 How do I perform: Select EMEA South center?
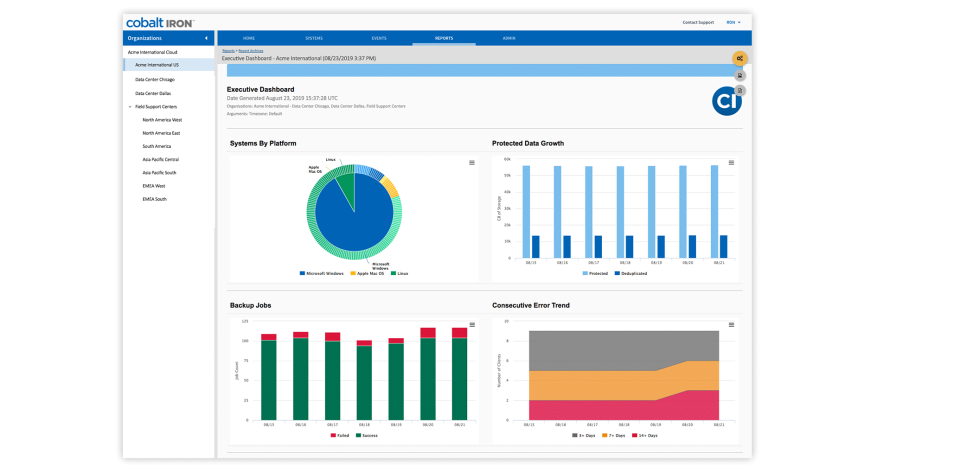click(154, 199)
